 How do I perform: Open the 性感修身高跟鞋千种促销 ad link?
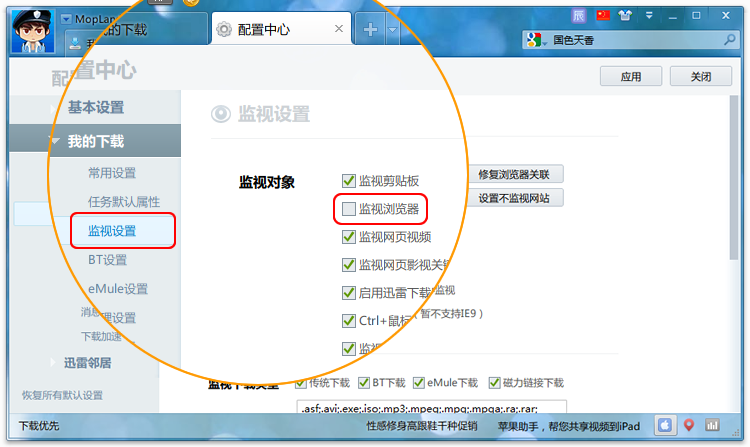tap(422, 425)
